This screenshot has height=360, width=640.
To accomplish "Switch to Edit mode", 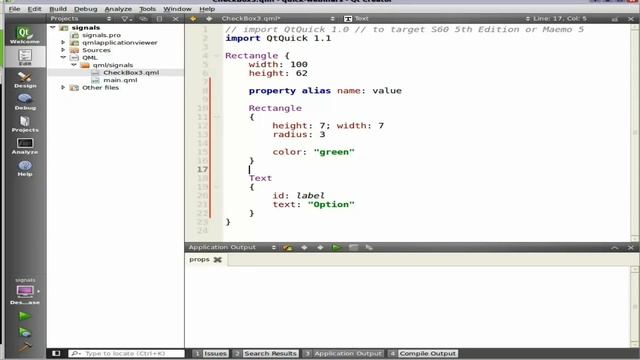I will pyautogui.click(x=25, y=57).
